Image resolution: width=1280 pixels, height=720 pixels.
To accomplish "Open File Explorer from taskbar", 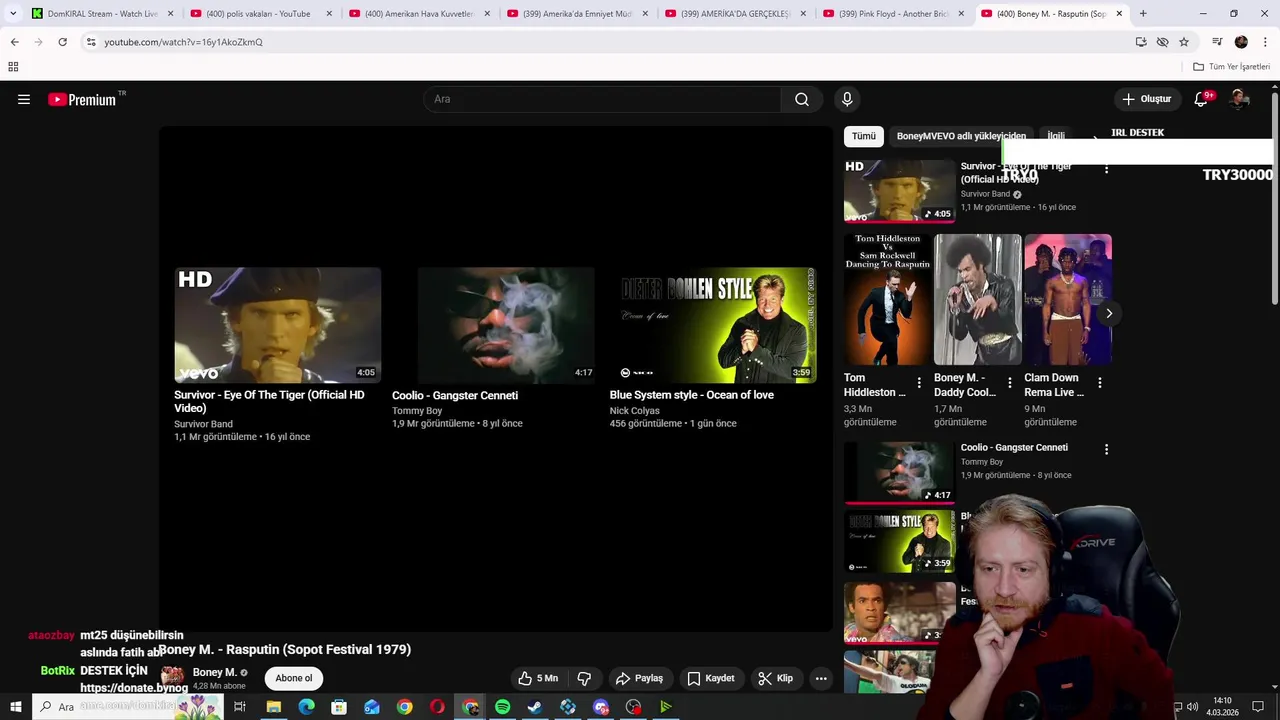I will tap(273, 707).
